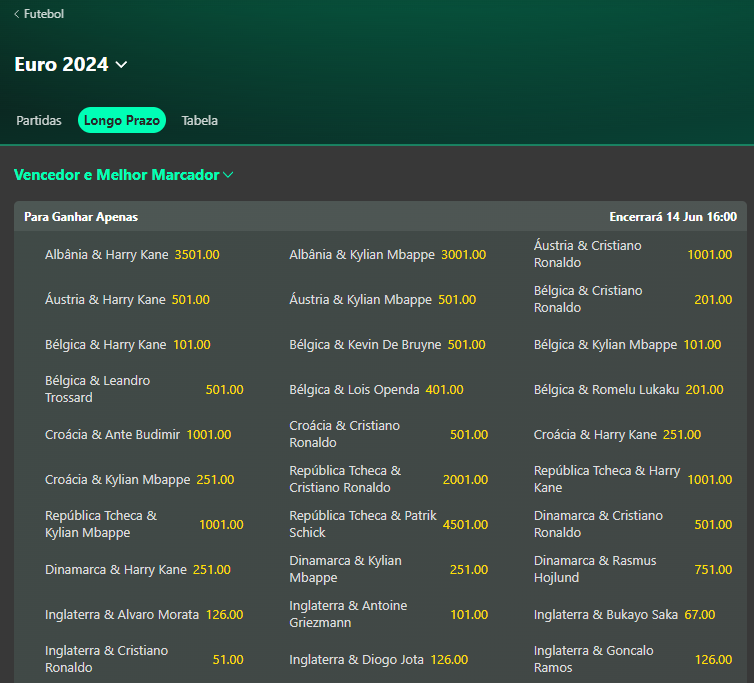Collapse the Para Ganhar Apenas section header
754x683 pixels.
pos(380,216)
